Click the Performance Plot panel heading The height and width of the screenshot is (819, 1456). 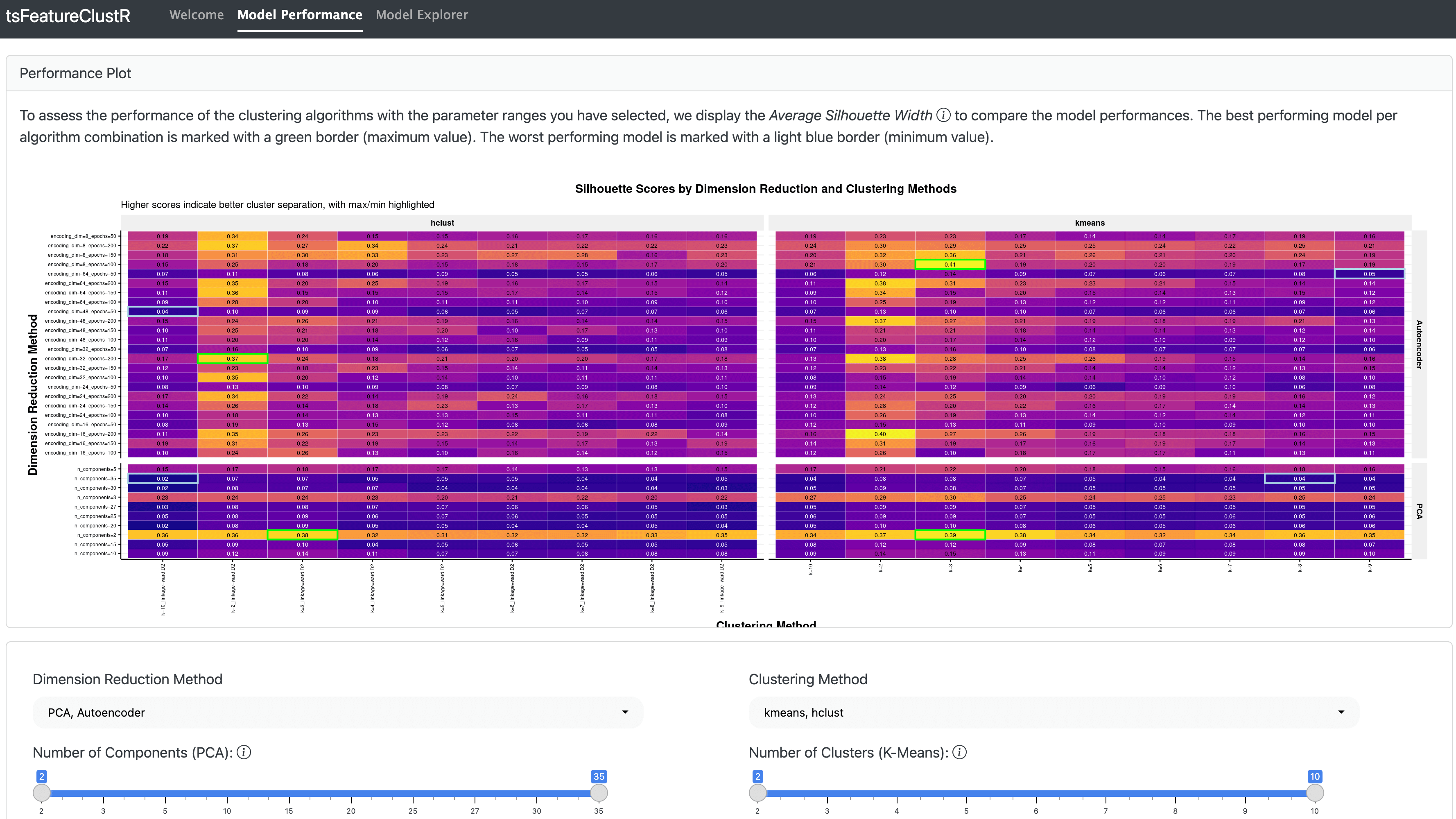75,73
